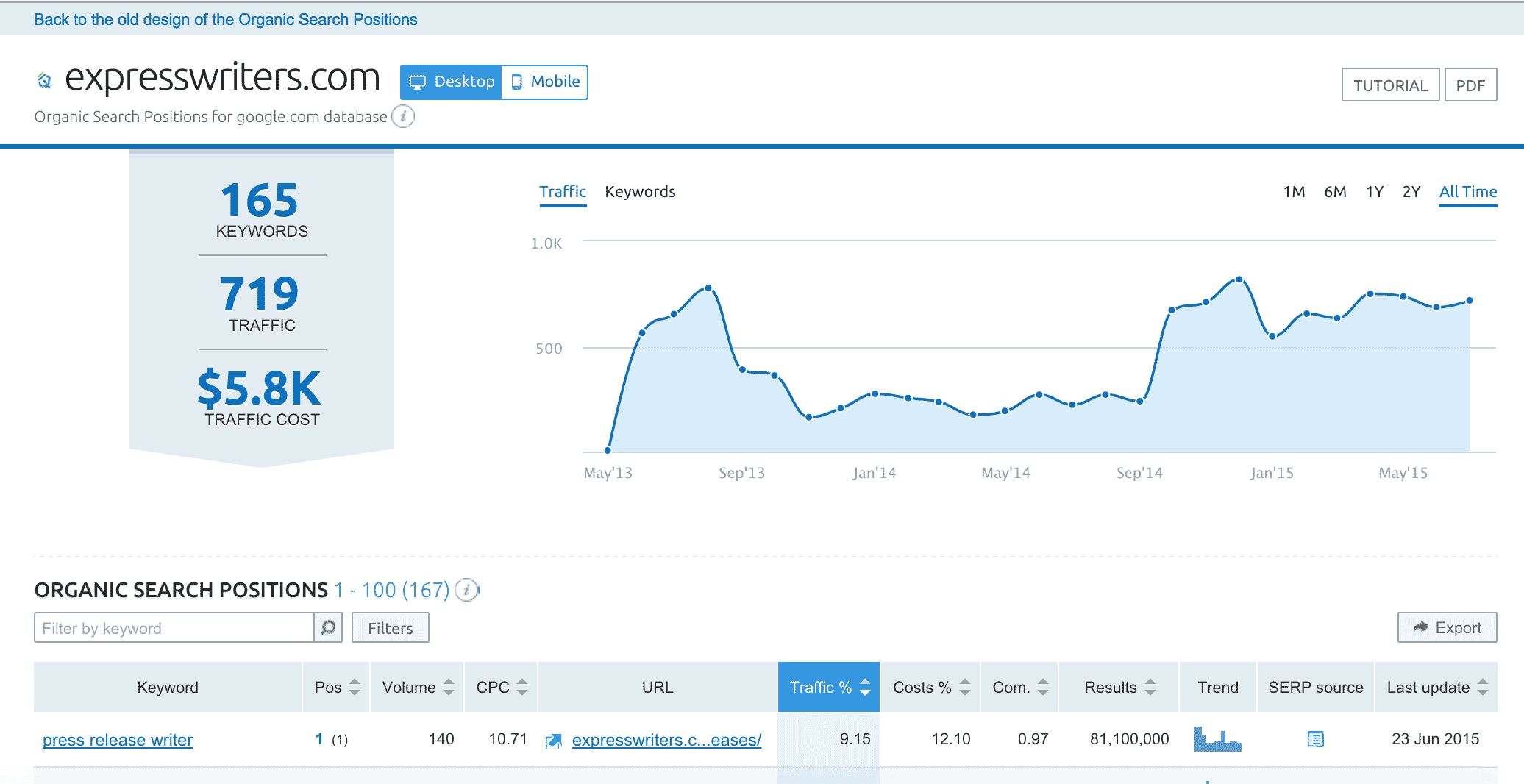
Task: Select Desktop device view
Action: (x=452, y=82)
